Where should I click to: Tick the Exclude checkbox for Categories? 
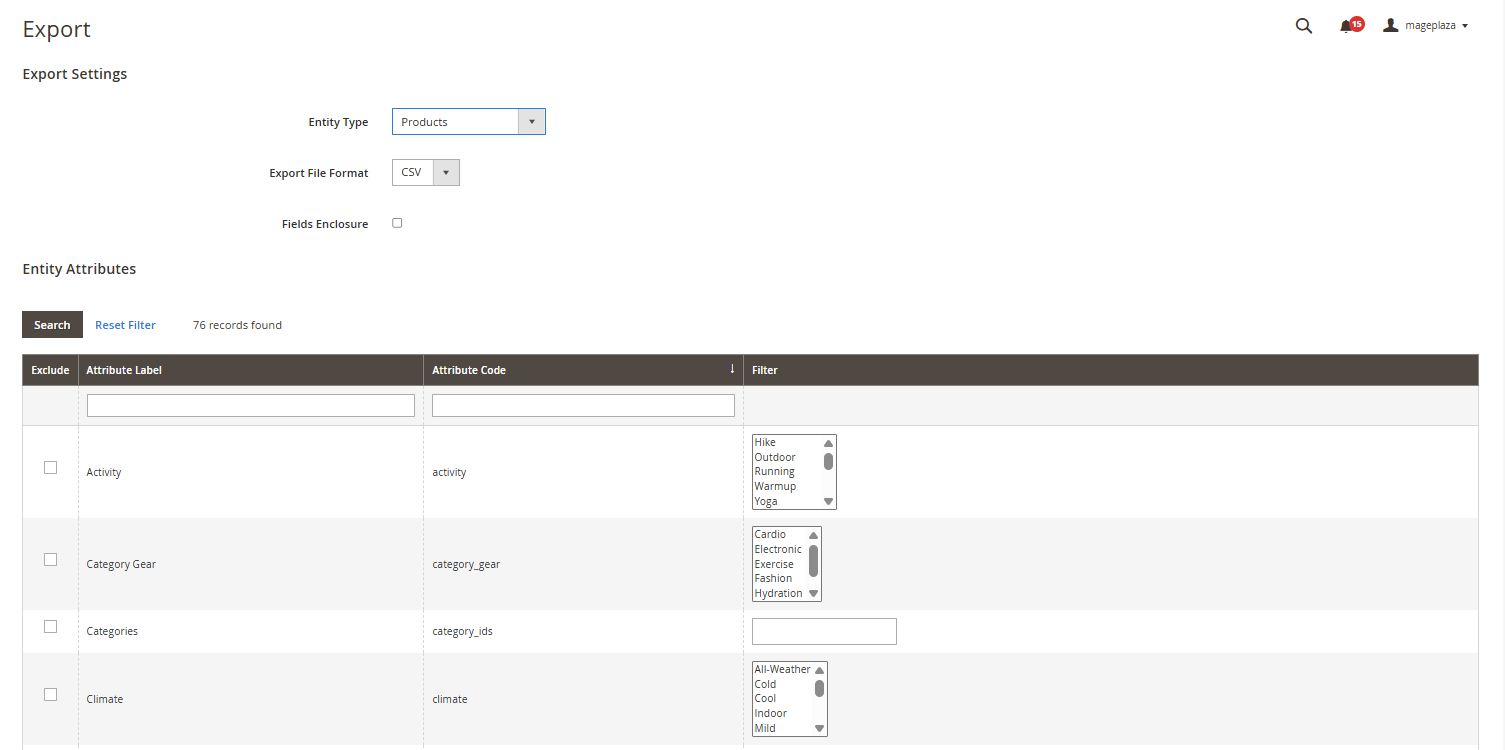click(51, 627)
